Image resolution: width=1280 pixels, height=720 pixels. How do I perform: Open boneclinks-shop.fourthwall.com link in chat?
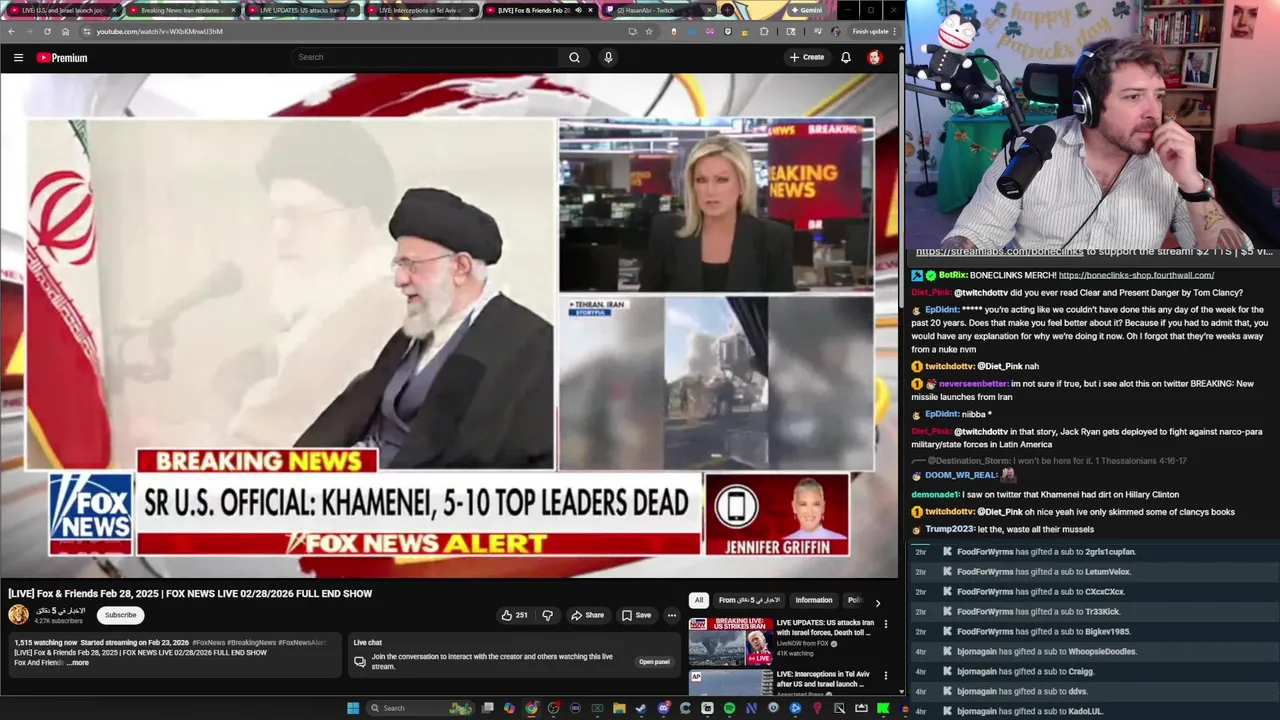point(1136,275)
